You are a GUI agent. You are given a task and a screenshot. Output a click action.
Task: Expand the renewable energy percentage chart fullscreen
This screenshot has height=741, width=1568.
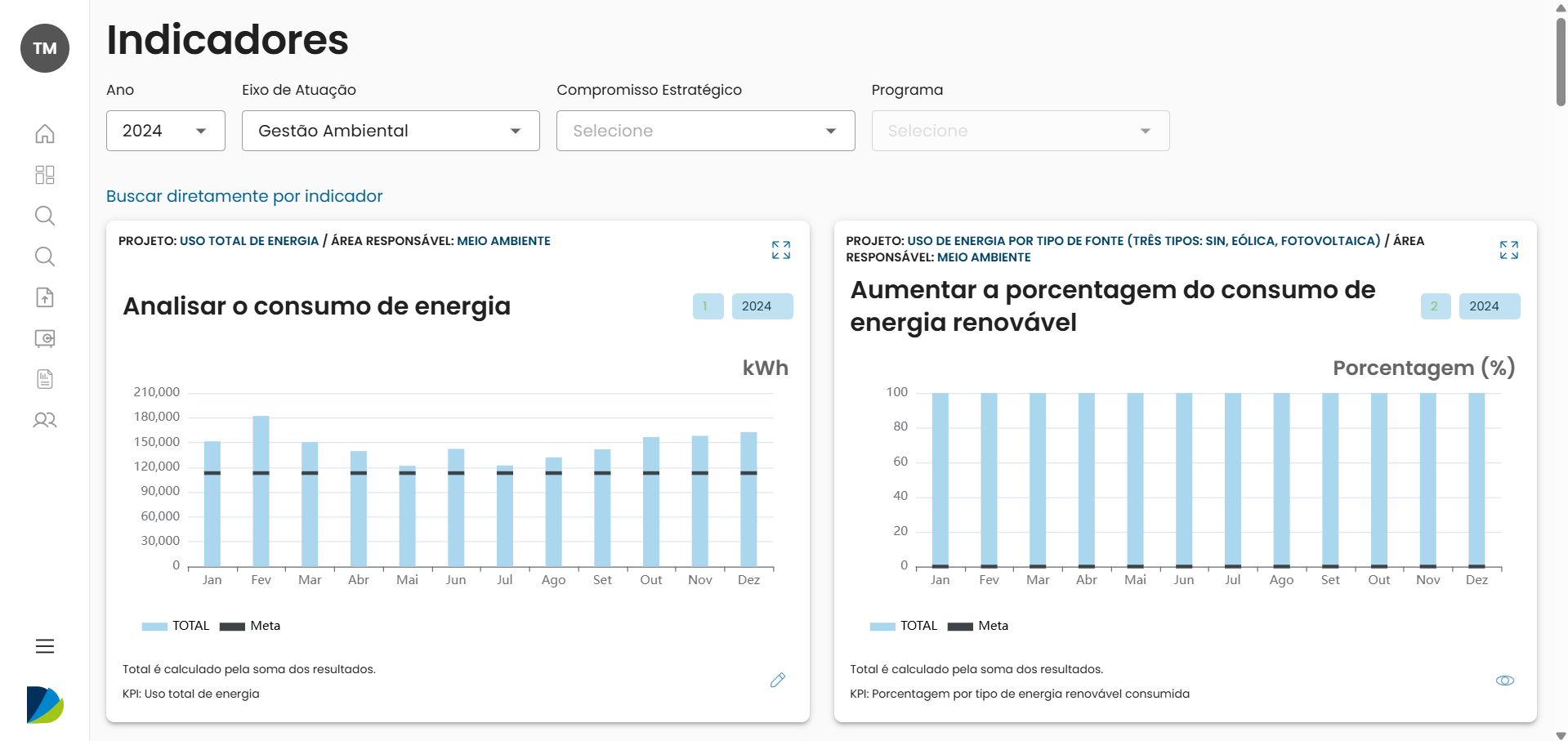click(x=1509, y=250)
